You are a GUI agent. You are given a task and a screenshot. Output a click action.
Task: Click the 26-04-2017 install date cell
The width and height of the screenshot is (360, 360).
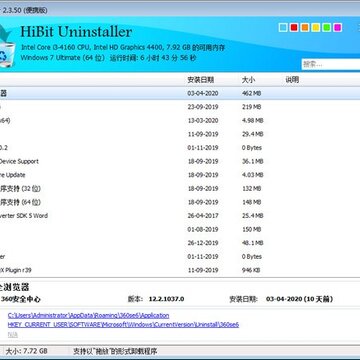203,216
